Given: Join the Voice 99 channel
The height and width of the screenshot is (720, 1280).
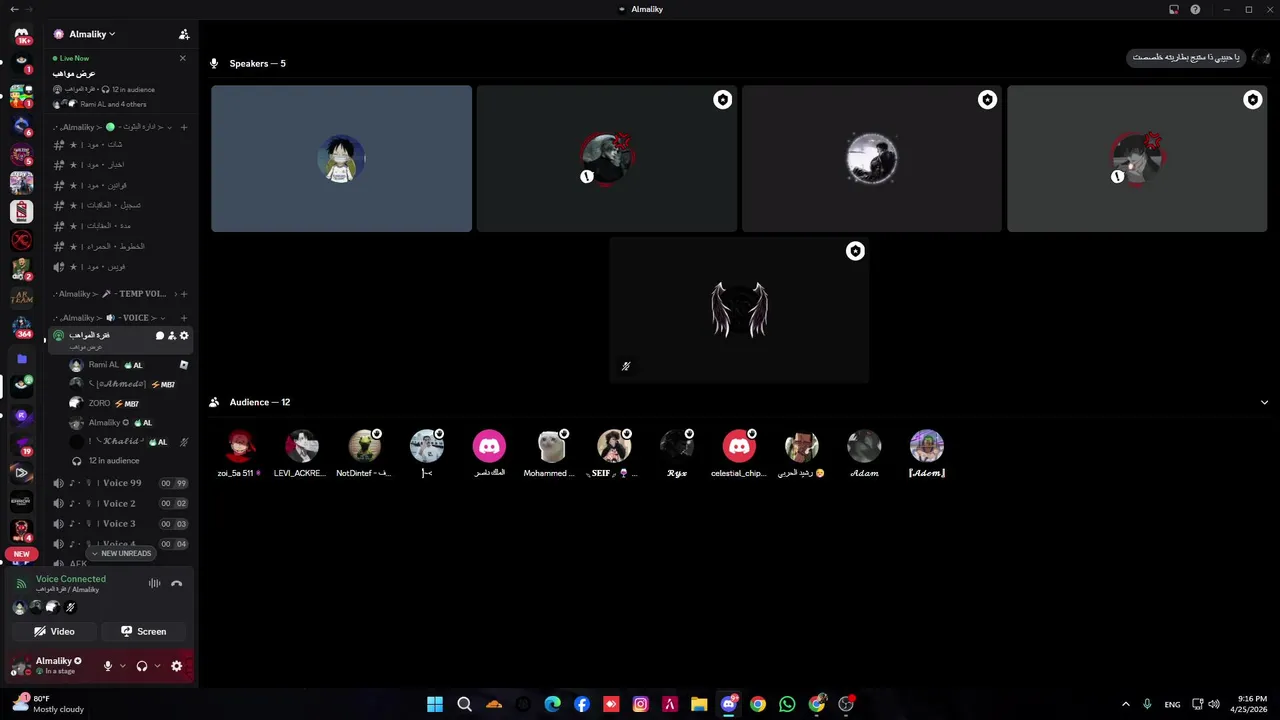Looking at the screenshot, I should [120, 483].
